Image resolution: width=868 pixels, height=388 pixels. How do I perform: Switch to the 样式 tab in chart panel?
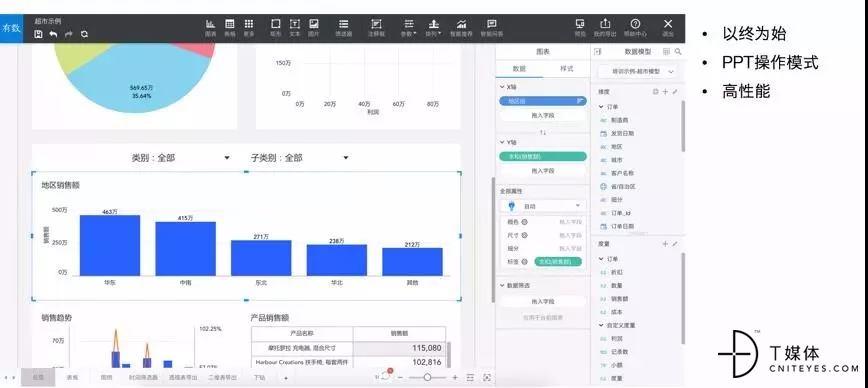567,69
